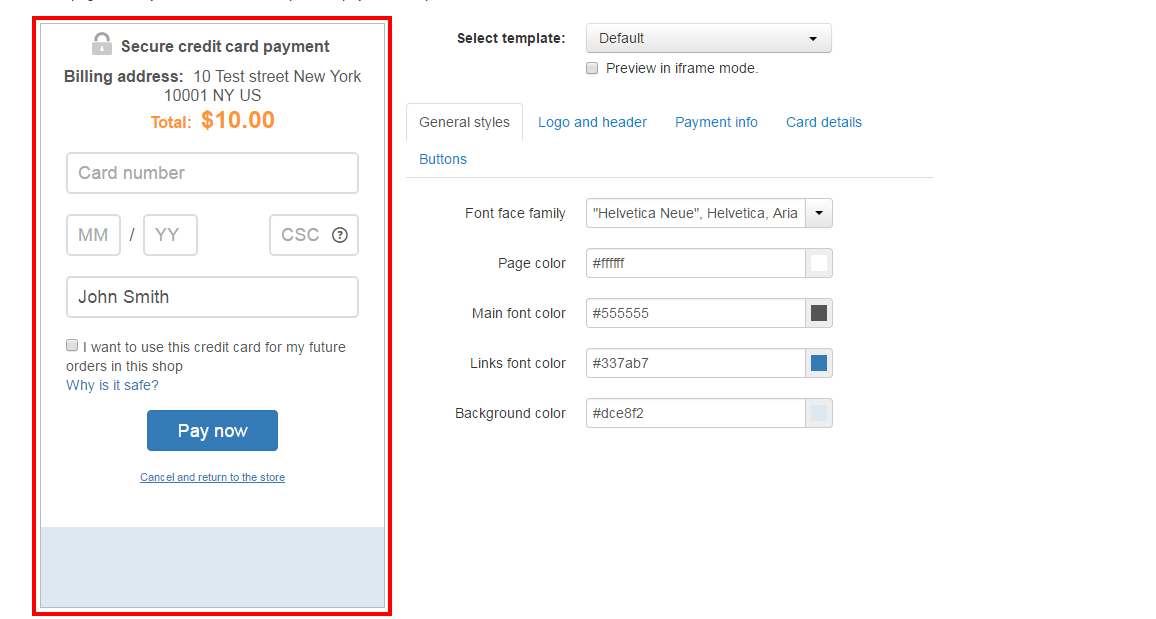Click the cardholder name field John Smith
This screenshot has width=1156, height=619.
212,297
